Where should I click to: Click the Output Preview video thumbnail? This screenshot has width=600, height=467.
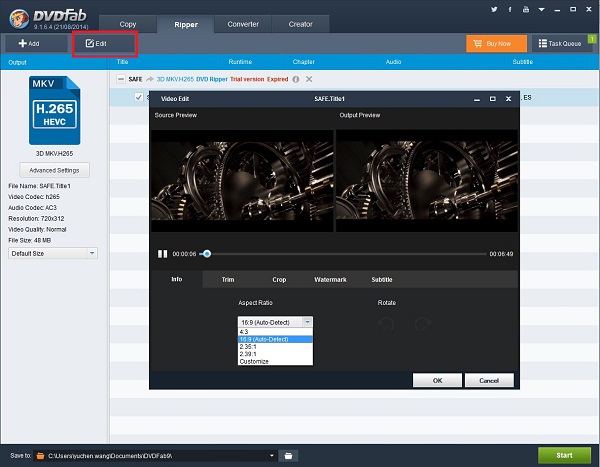(x=427, y=181)
